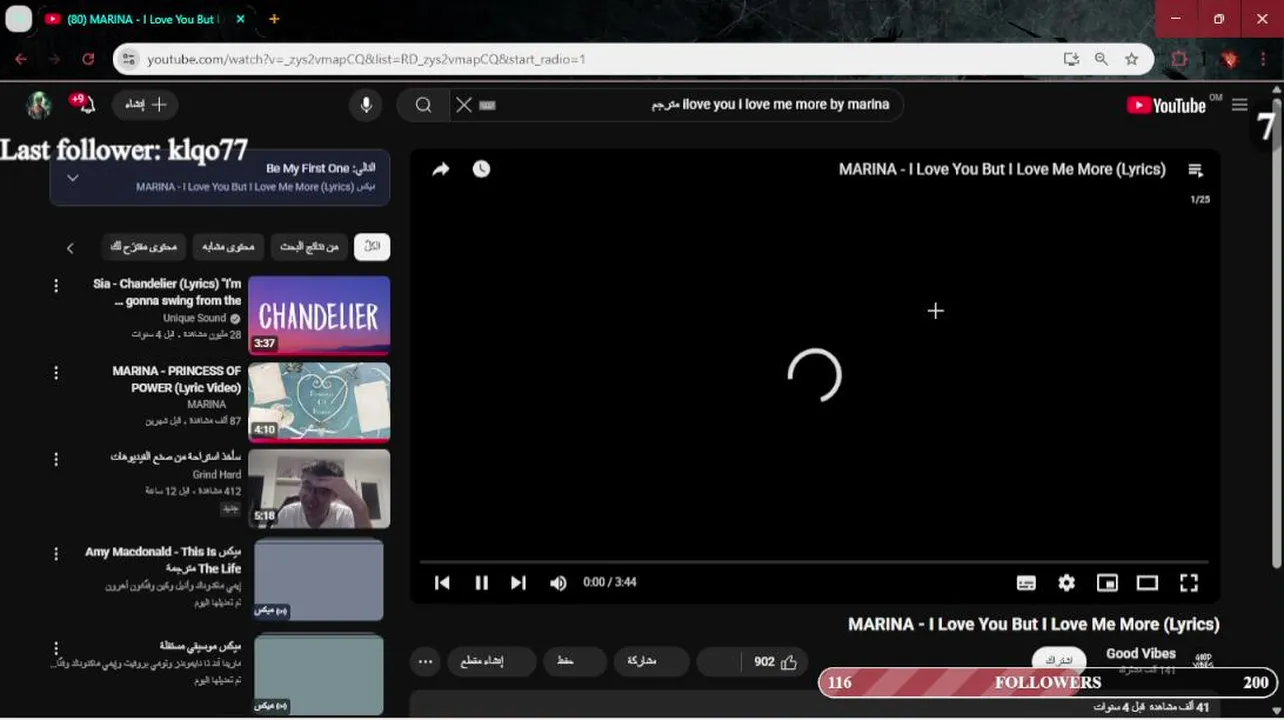The image size is (1284, 720).
Task: Open the hamburger guide menu
Action: [x=1240, y=105]
